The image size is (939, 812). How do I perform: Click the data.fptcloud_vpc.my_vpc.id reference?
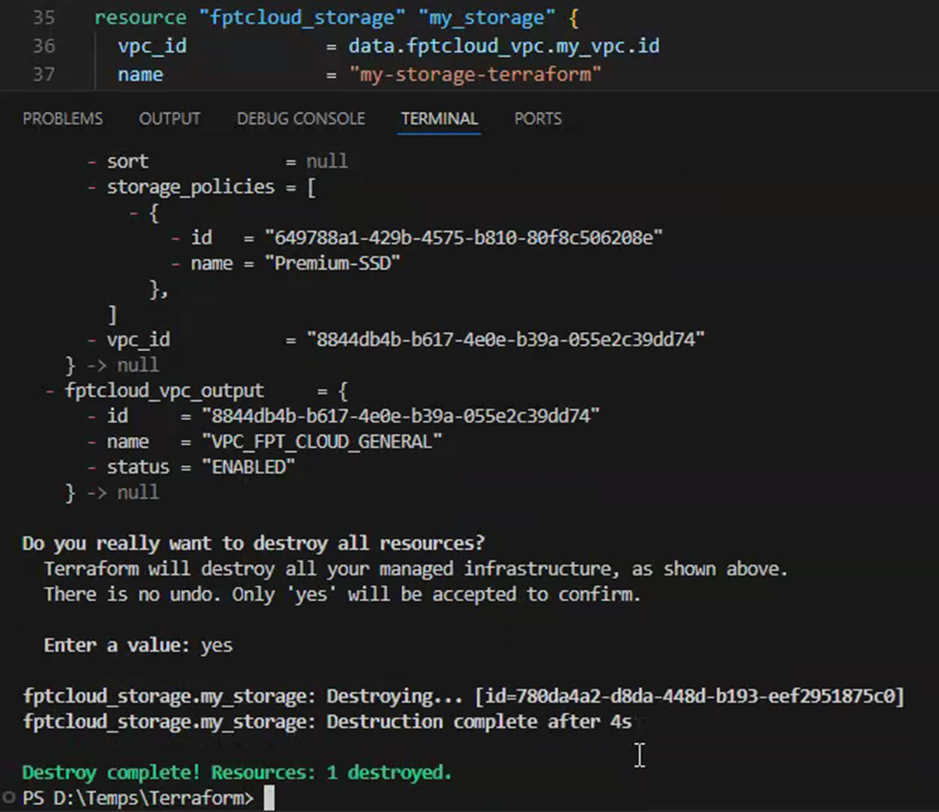point(503,46)
